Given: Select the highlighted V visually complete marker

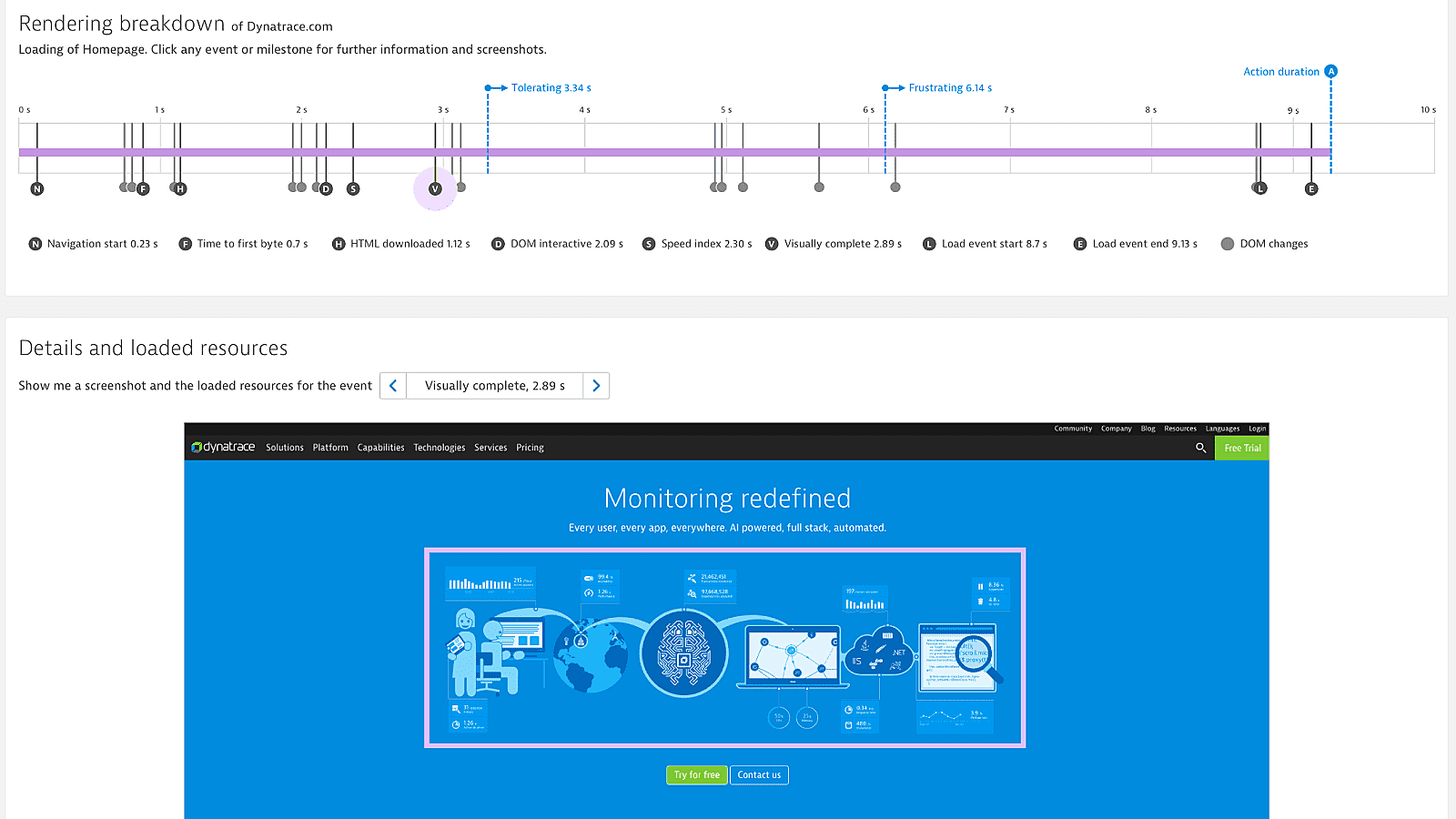Looking at the screenshot, I should tap(435, 189).
